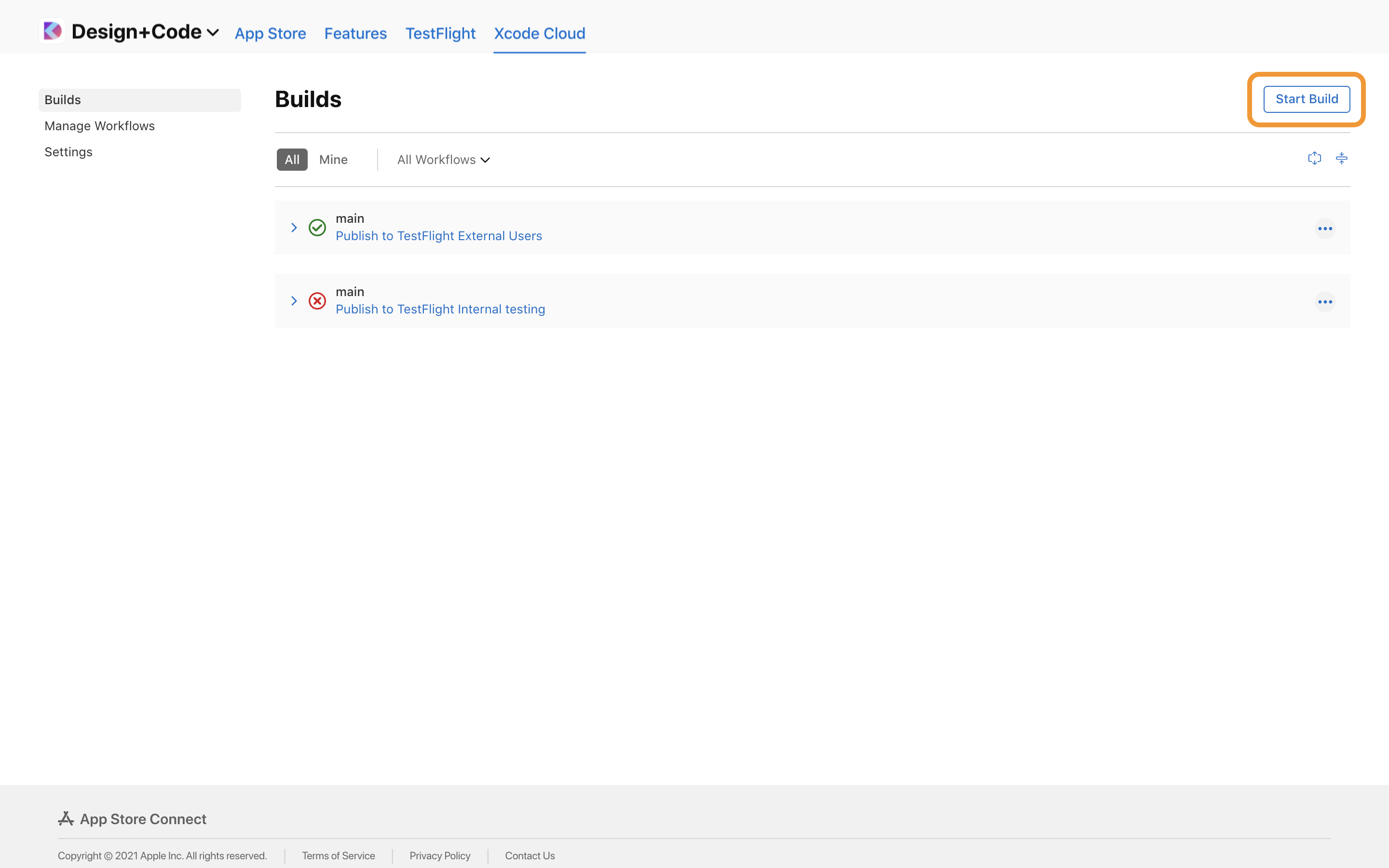
Task: Select the Builds item in the sidebar
Action: (x=63, y=99)
